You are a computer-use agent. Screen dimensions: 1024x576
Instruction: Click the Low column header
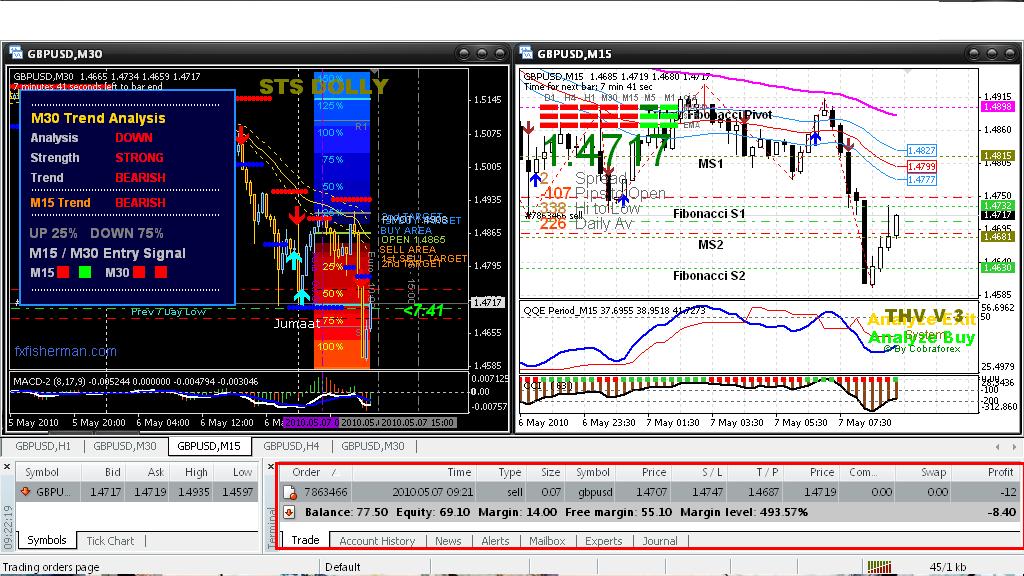[x=236, y=472]
